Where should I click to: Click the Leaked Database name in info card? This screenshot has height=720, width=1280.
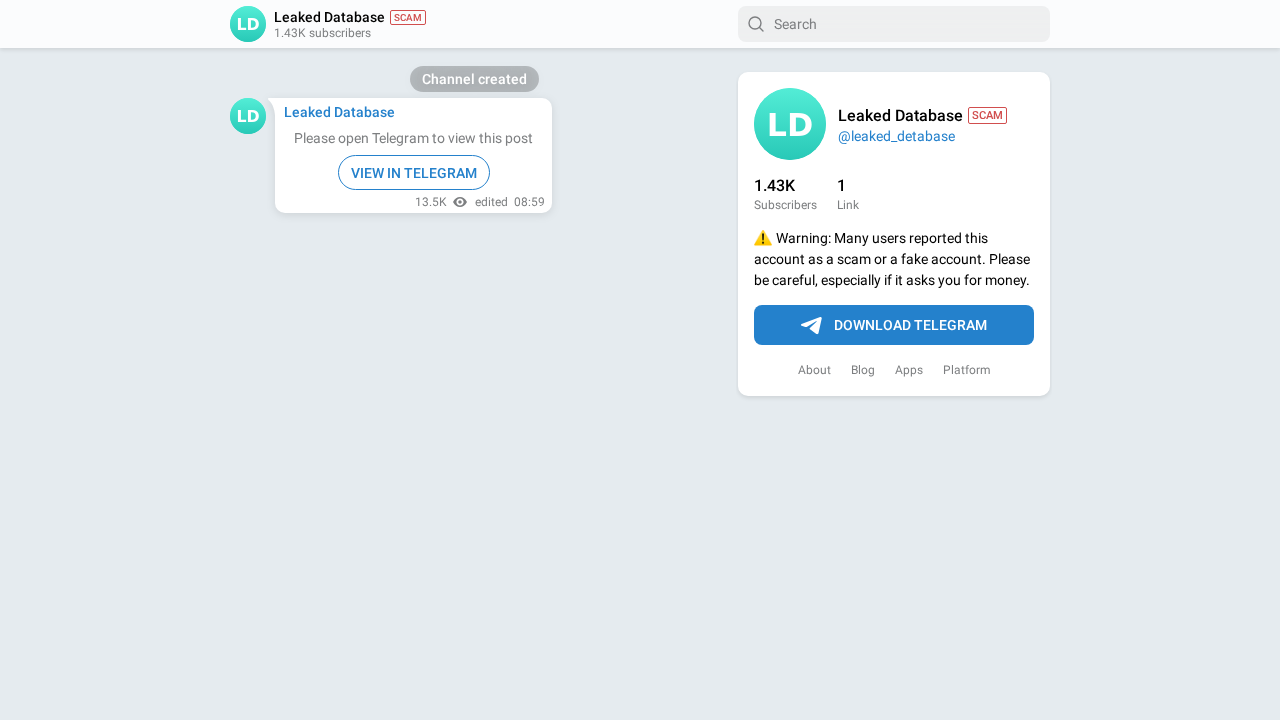tap(900, 116)
